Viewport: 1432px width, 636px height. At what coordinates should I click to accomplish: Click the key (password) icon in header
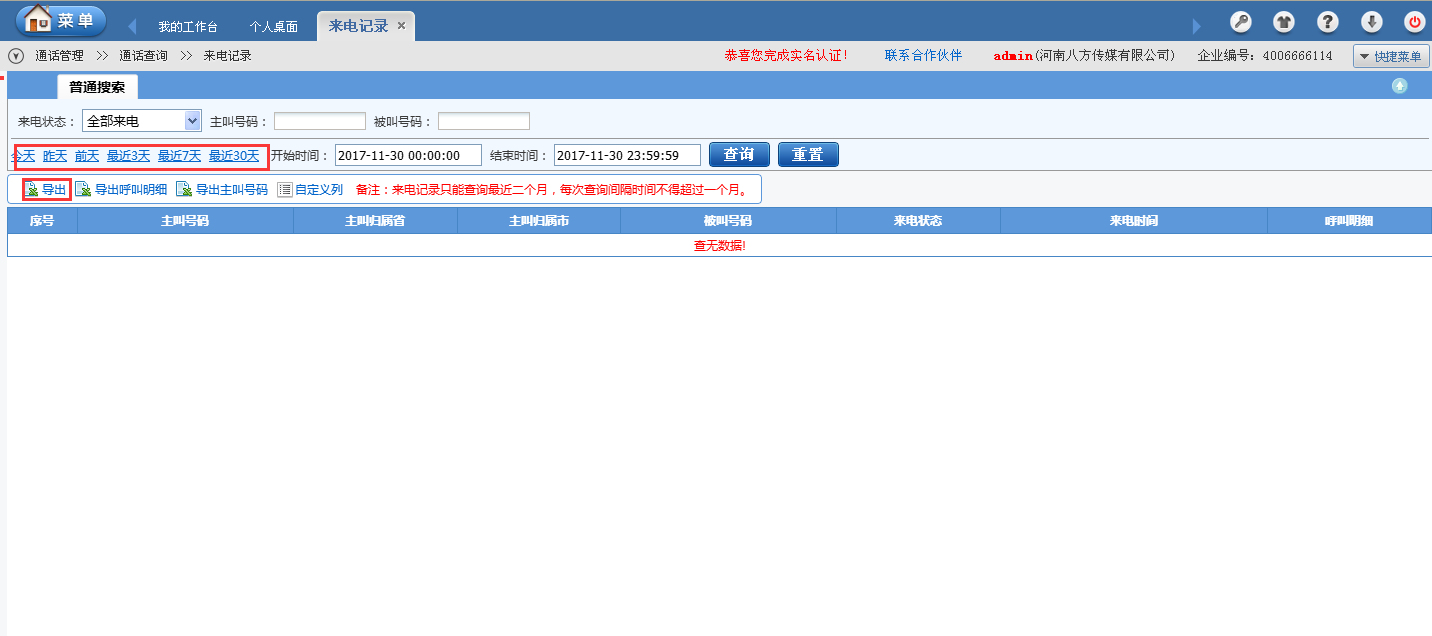point(1240,22)
